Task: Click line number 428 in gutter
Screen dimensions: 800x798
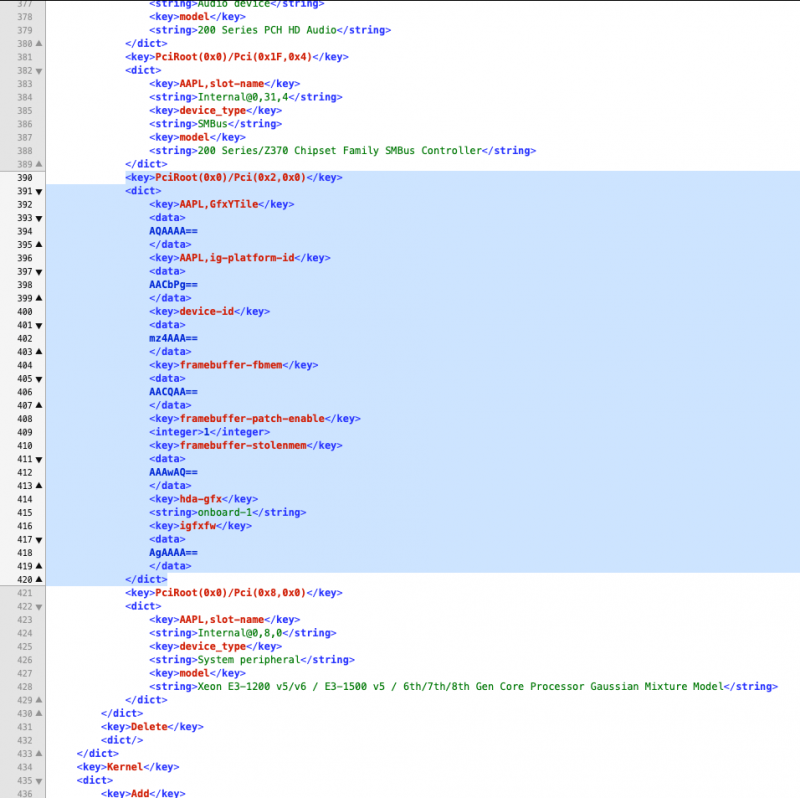Action: (x=24, y=687)
